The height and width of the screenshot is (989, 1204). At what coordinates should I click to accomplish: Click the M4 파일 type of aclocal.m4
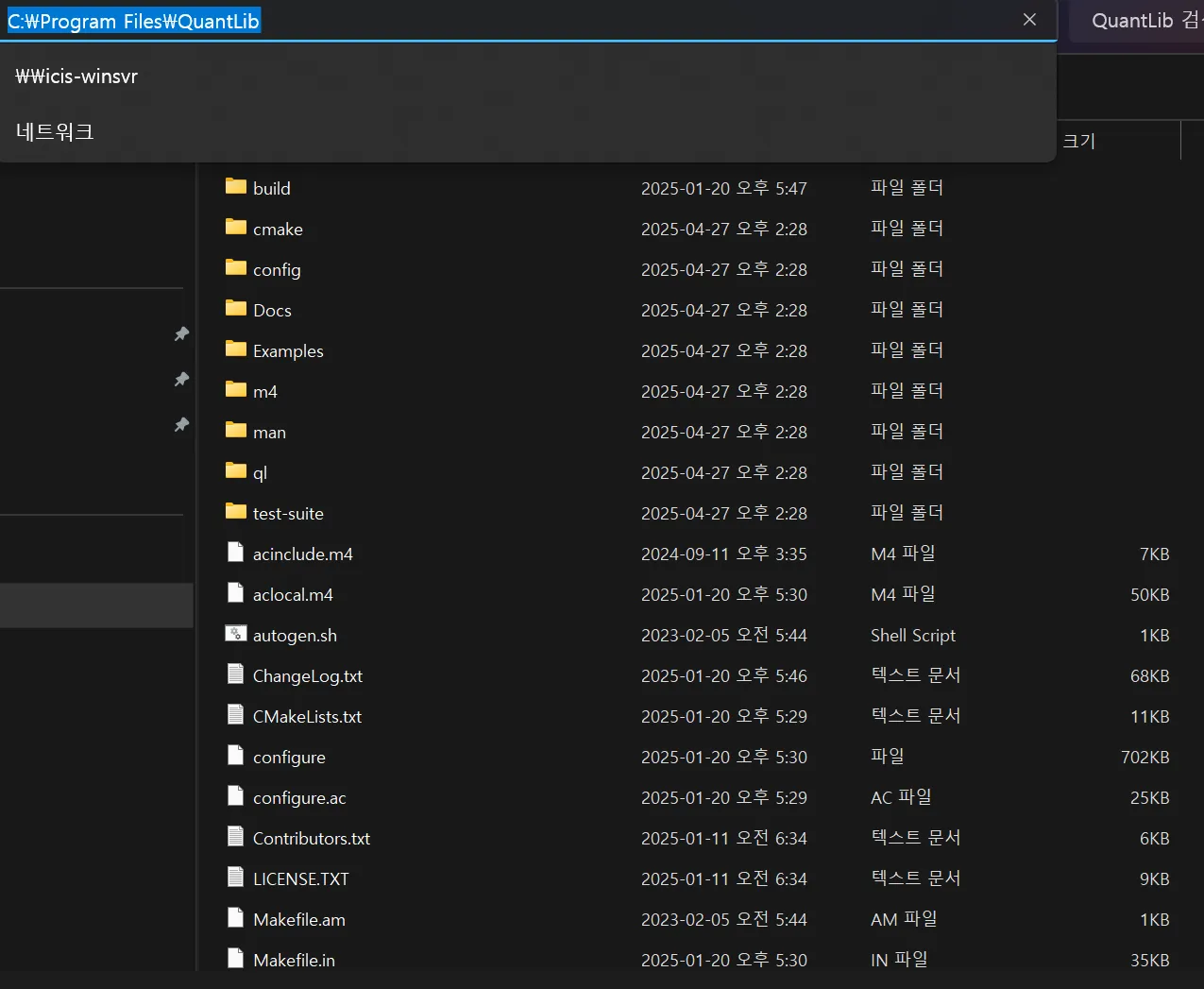point(903,594)
